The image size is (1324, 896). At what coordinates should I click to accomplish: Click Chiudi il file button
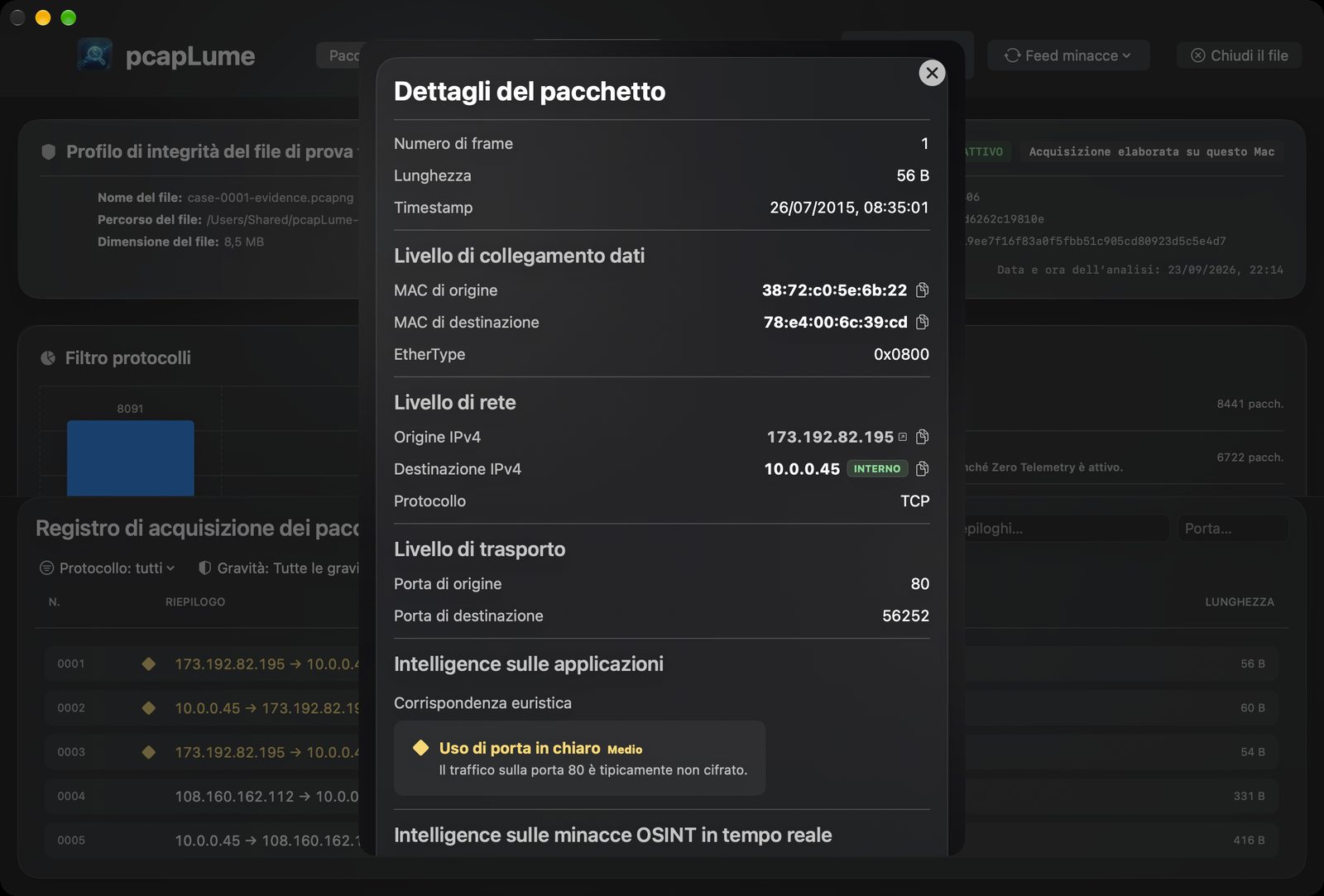pos(1240,55)
